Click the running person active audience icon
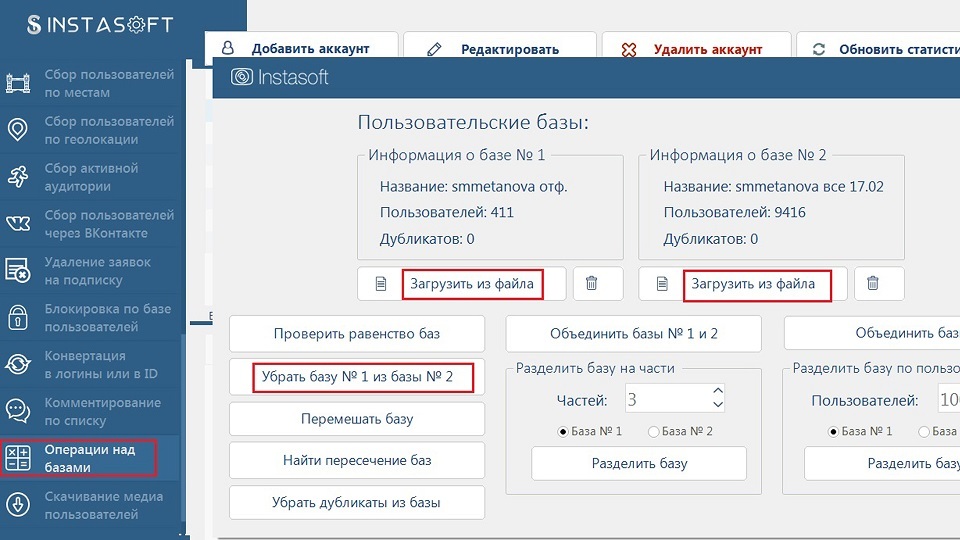 [x=18, y=177]
